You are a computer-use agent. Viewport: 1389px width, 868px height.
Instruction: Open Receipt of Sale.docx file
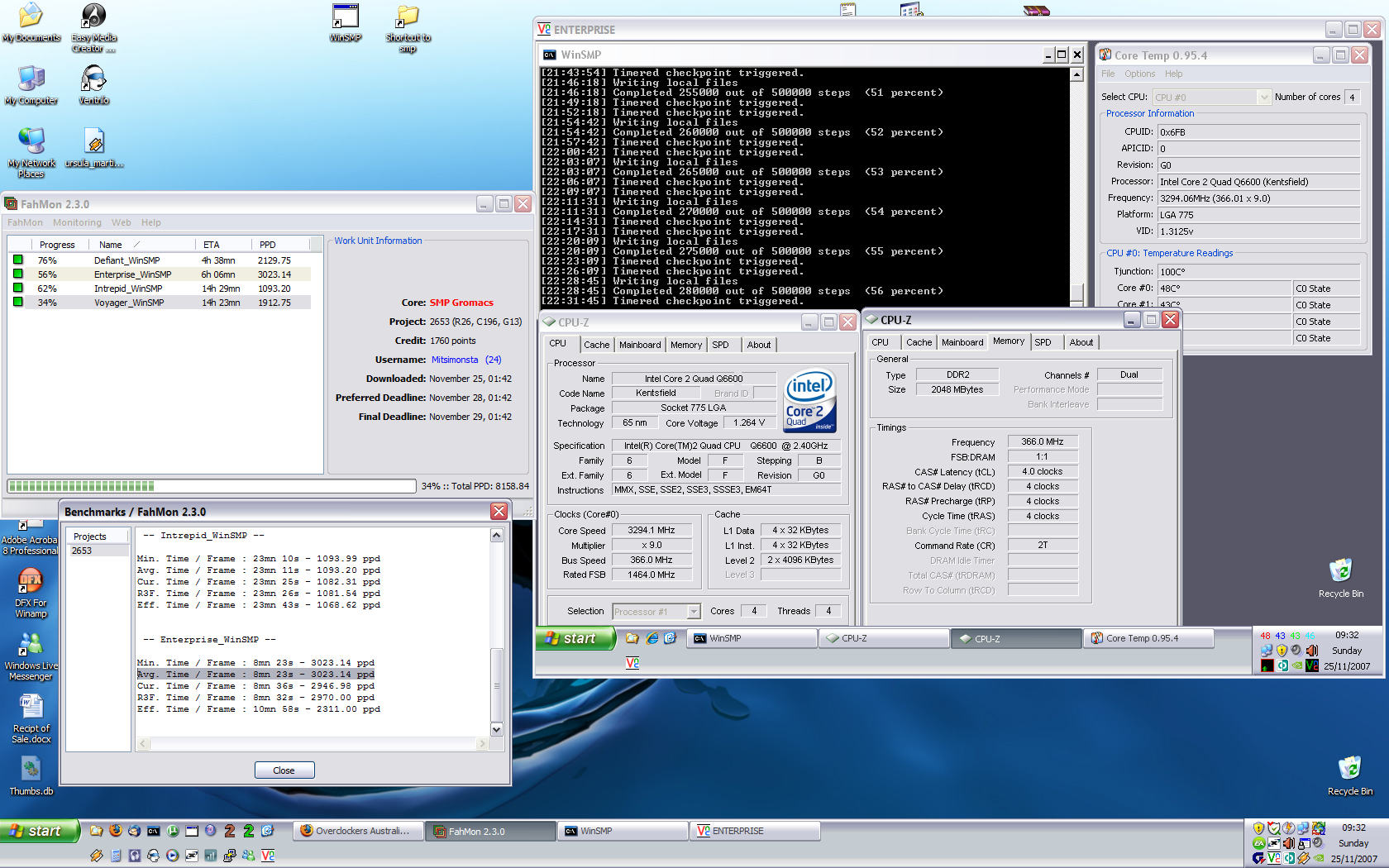click(x=31, y=719)
